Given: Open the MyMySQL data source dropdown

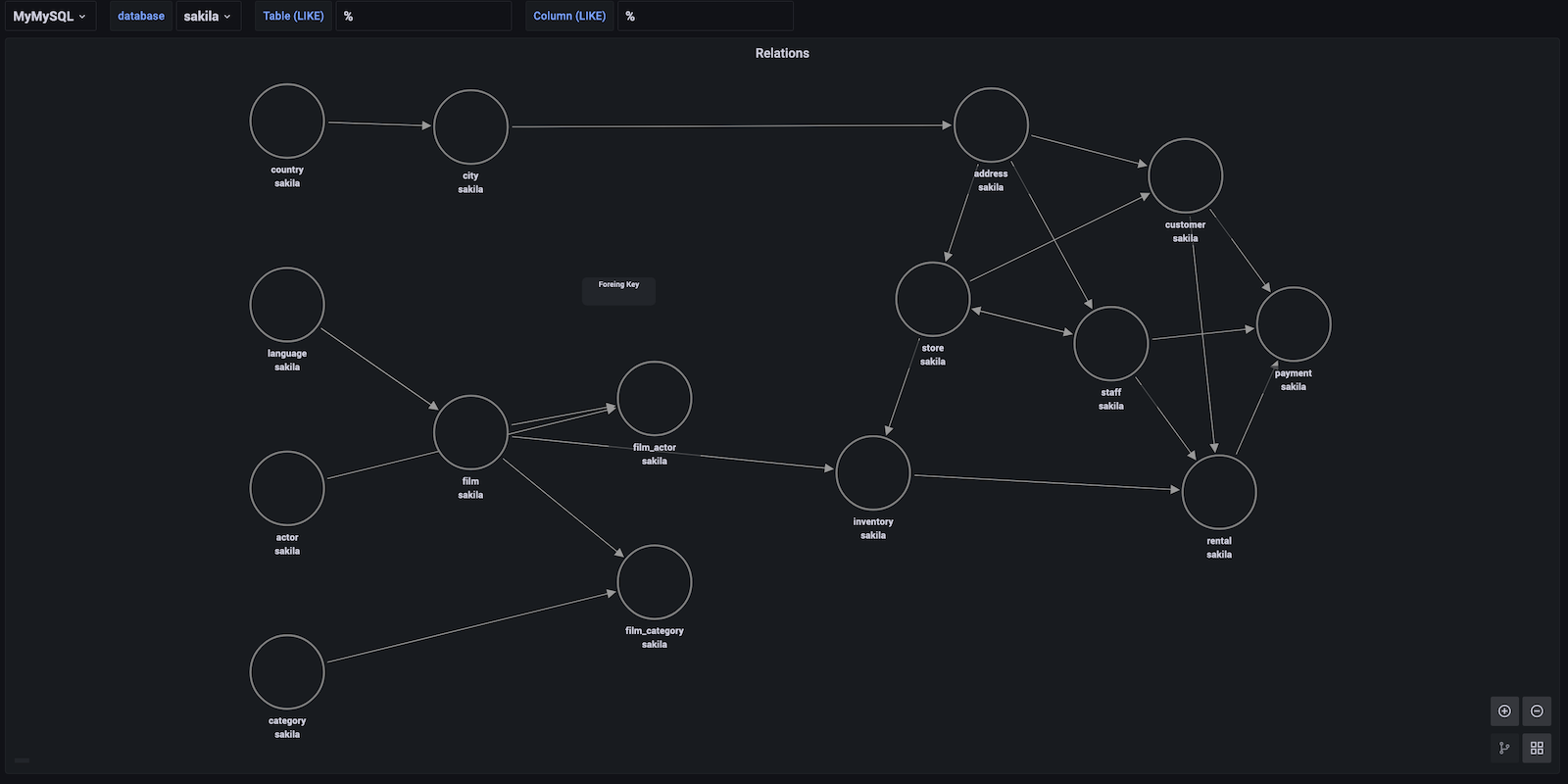Looking at the screenshot, I should point(50,16).
